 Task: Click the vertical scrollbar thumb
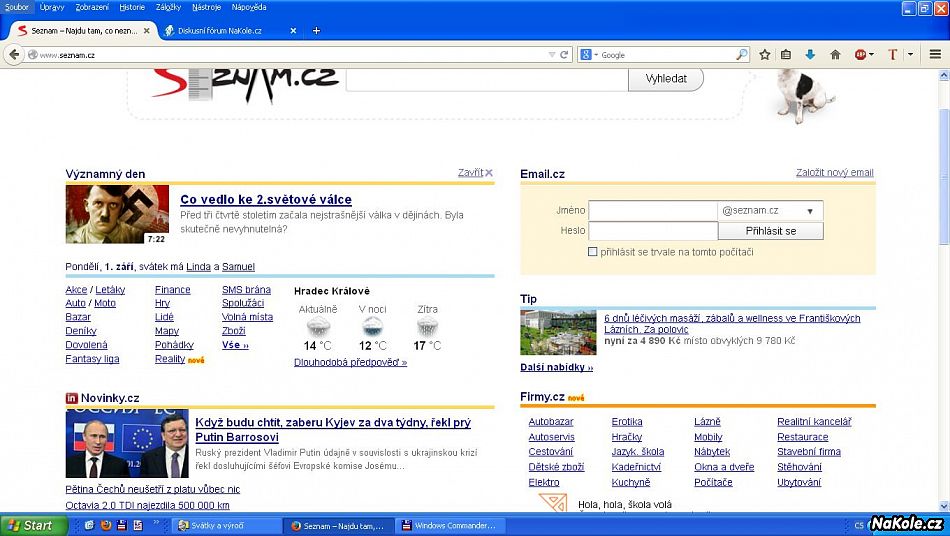(x=944, y=176)
